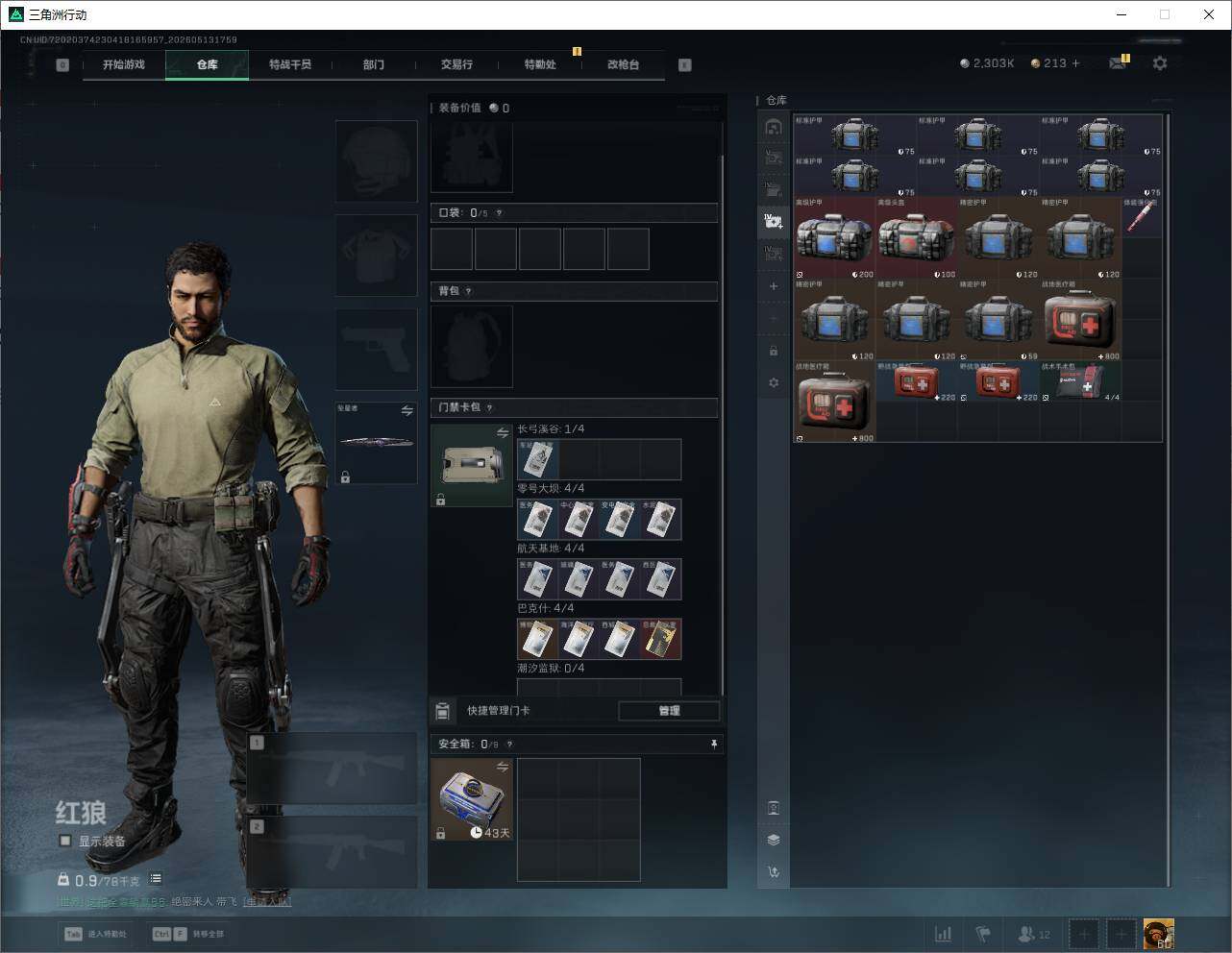Click the plus icon in the warehouse sidebar

coord(774,286)
